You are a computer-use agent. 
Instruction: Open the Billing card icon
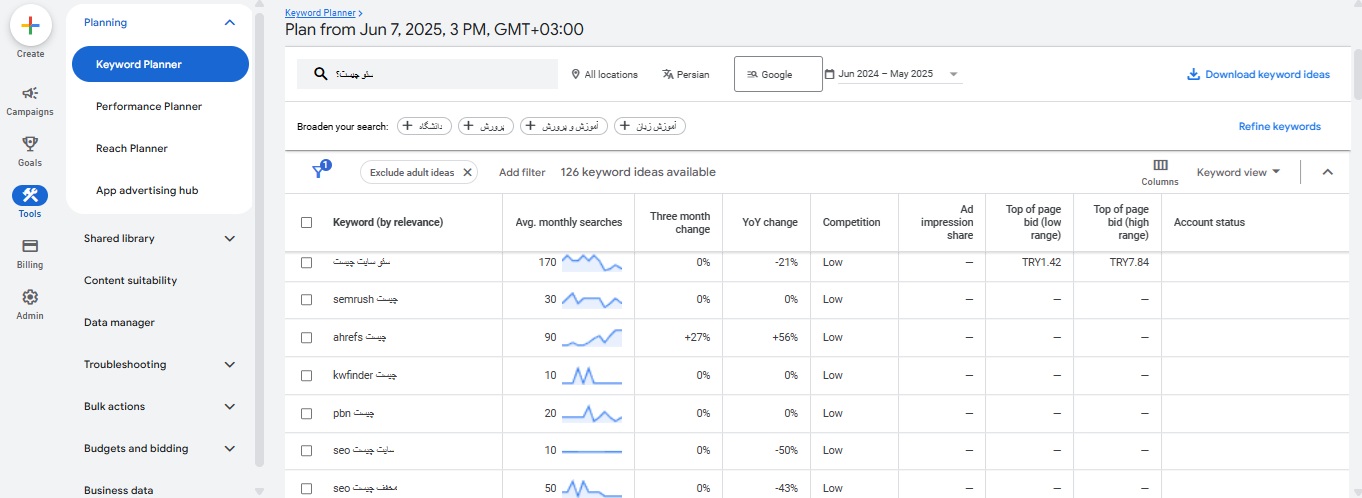point(30,246)
